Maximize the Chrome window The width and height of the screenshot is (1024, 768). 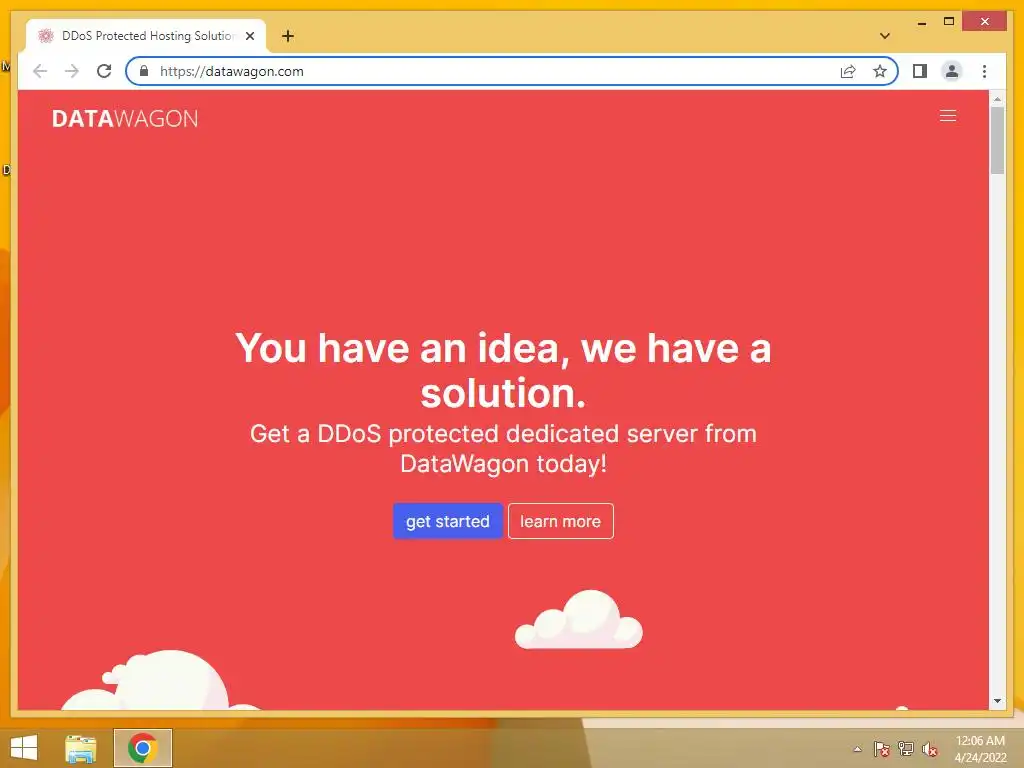(949, 22)
